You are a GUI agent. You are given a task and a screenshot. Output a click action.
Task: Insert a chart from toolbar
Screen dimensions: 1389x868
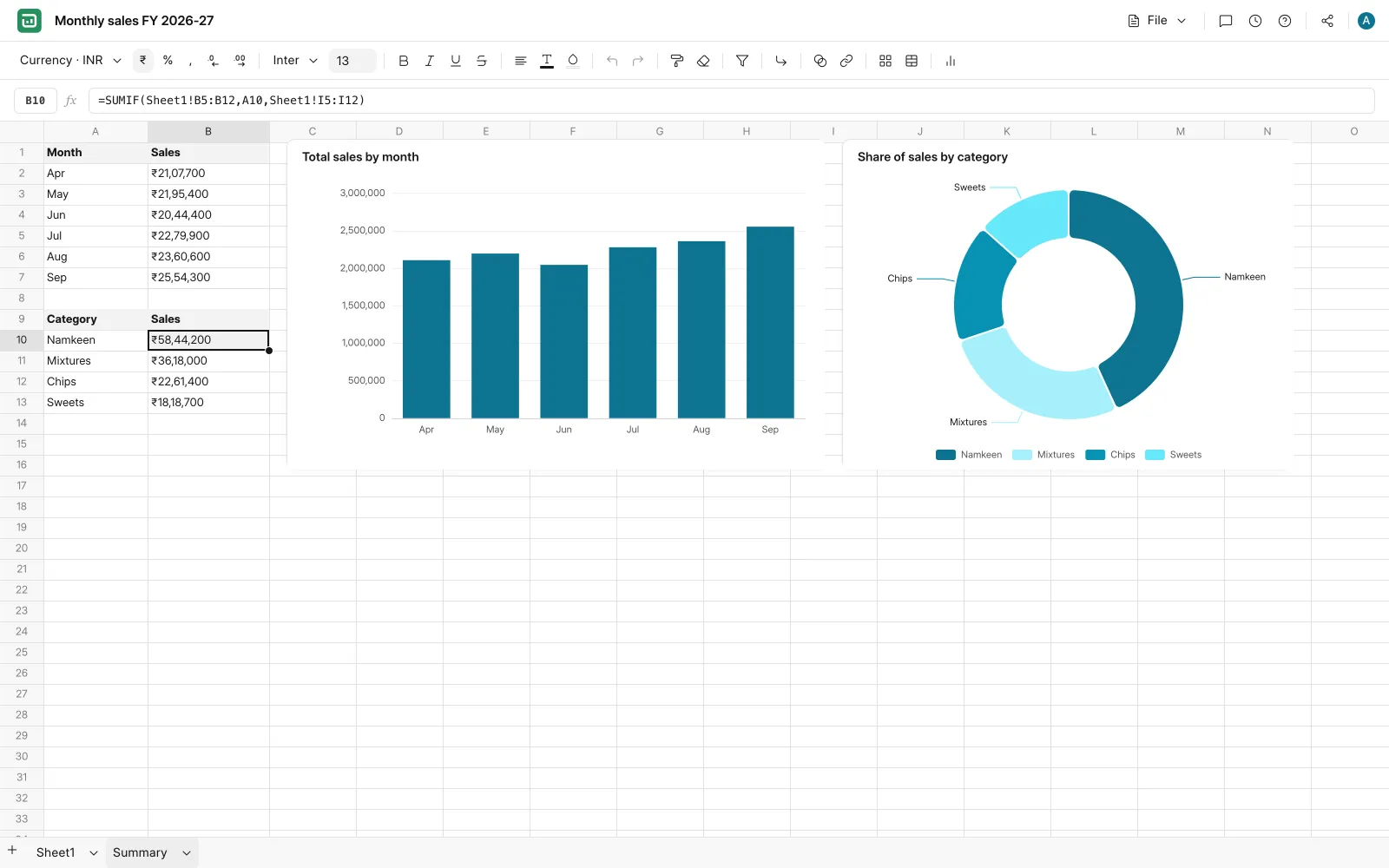click(x=951, y=61)
